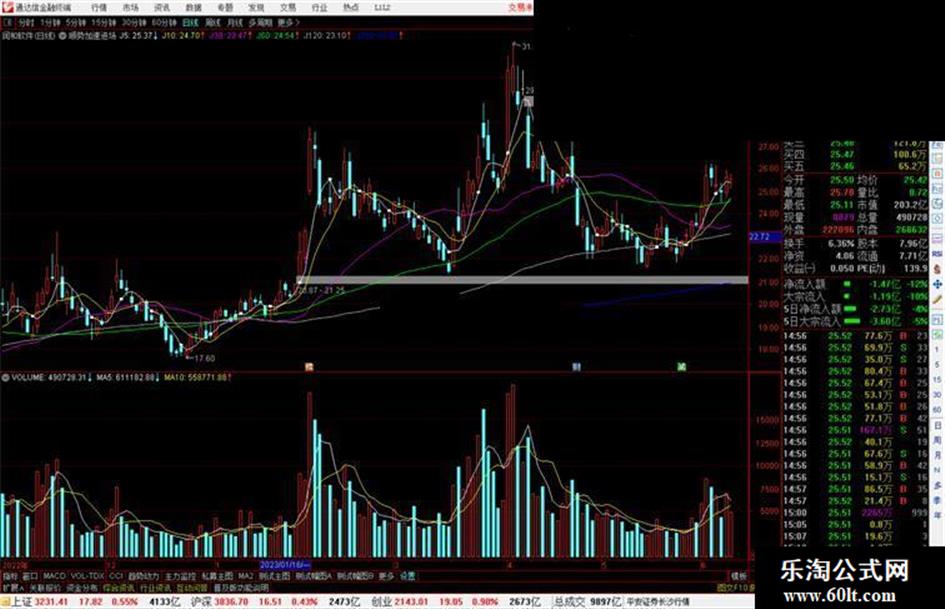Image resolution: width=945 pixels, height=609 pixels.
Task: Open the 资讯 menu
Action: [162, 8]
